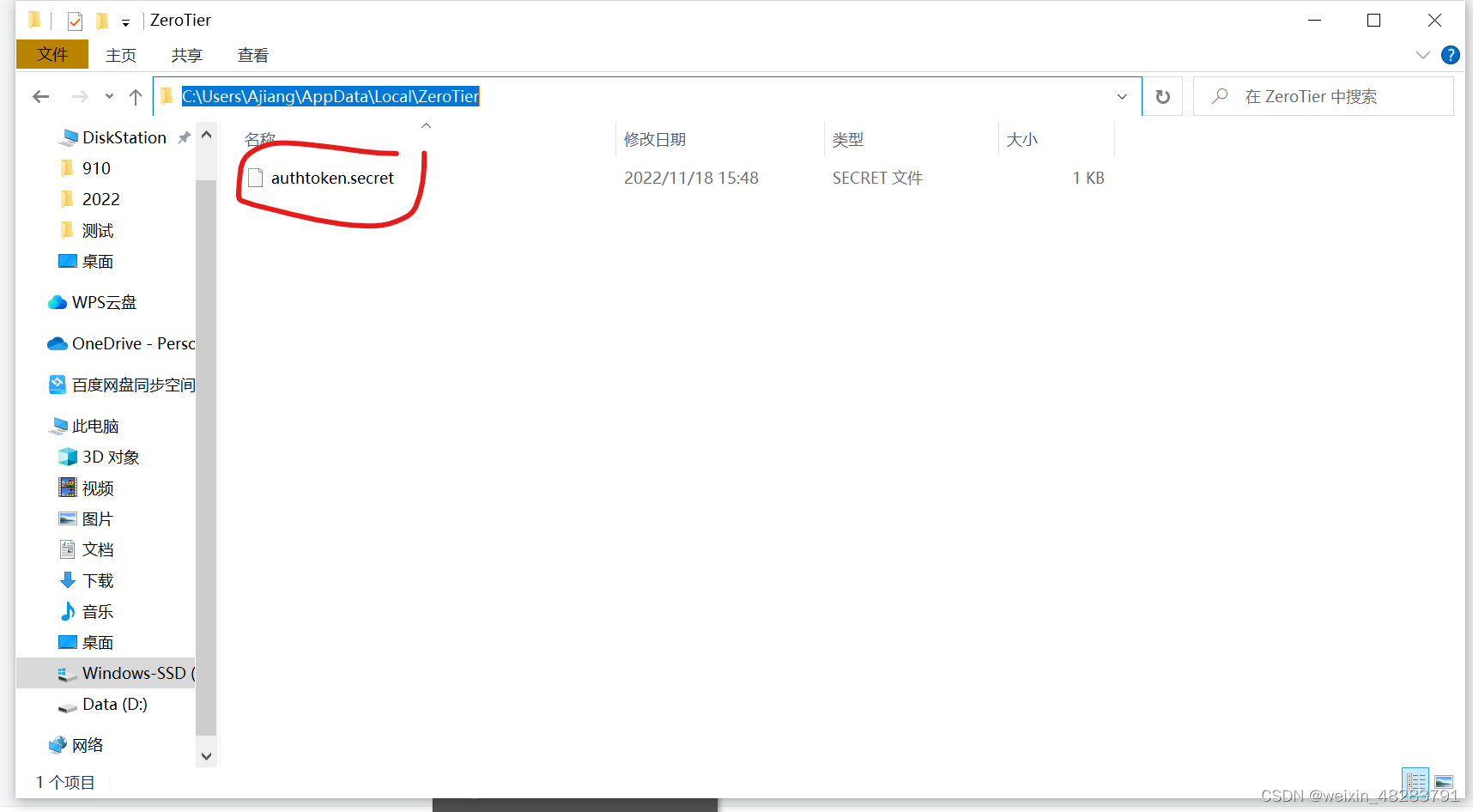This screenshot has width=1473, height=812.
Task: Sort files by clicking the 修改日期 column header
Action: tap(656, 139)
